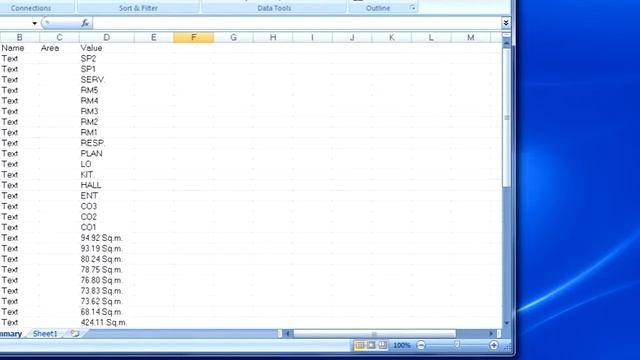
Task: Switch to Normal view in status bar
Action: pos(360,345)
